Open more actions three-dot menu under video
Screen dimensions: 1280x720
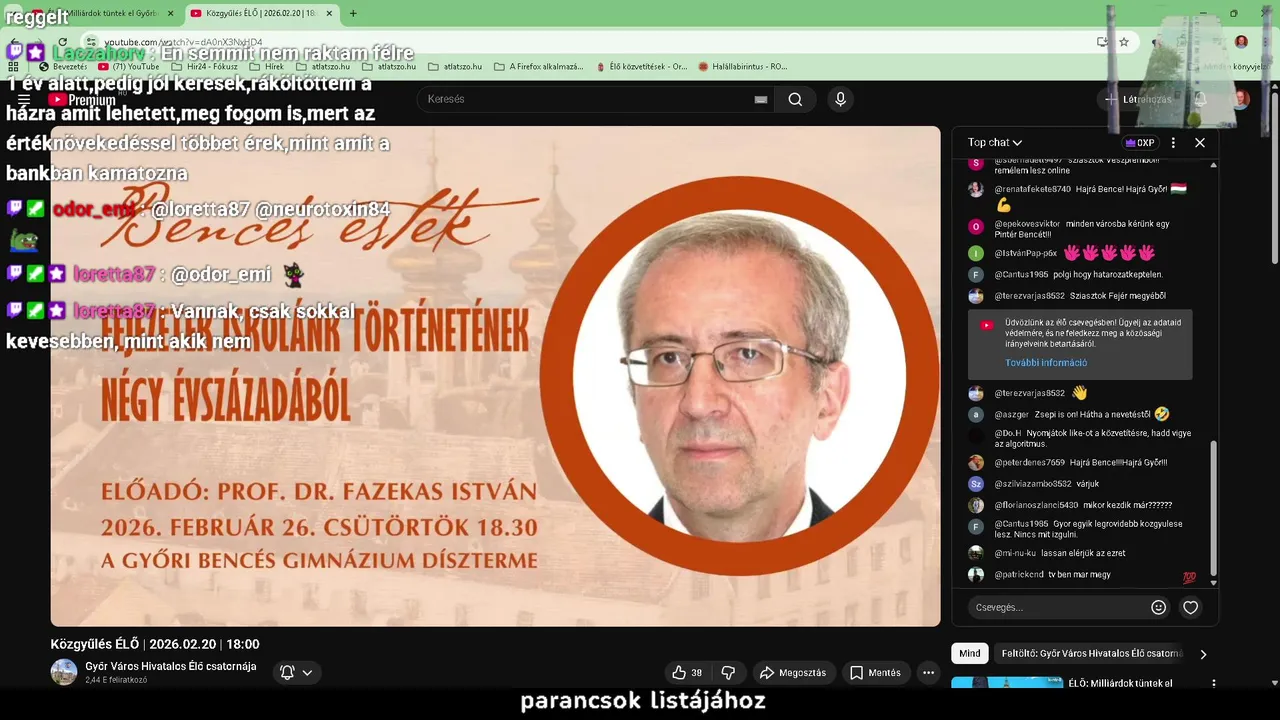(928, 673)
